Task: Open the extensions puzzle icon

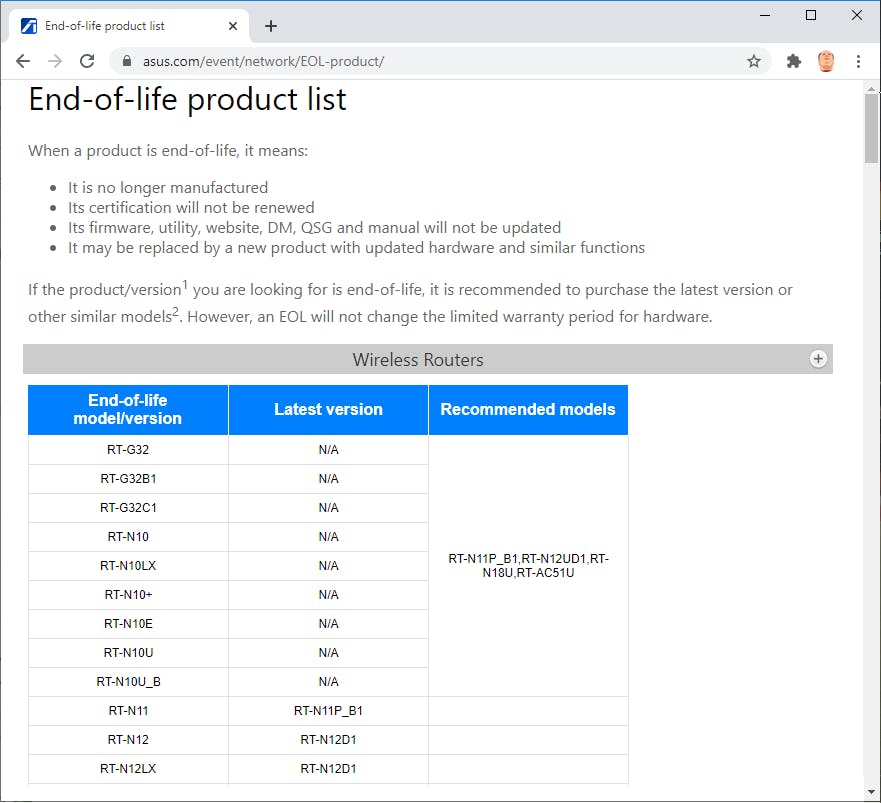Action: [794, 61]
